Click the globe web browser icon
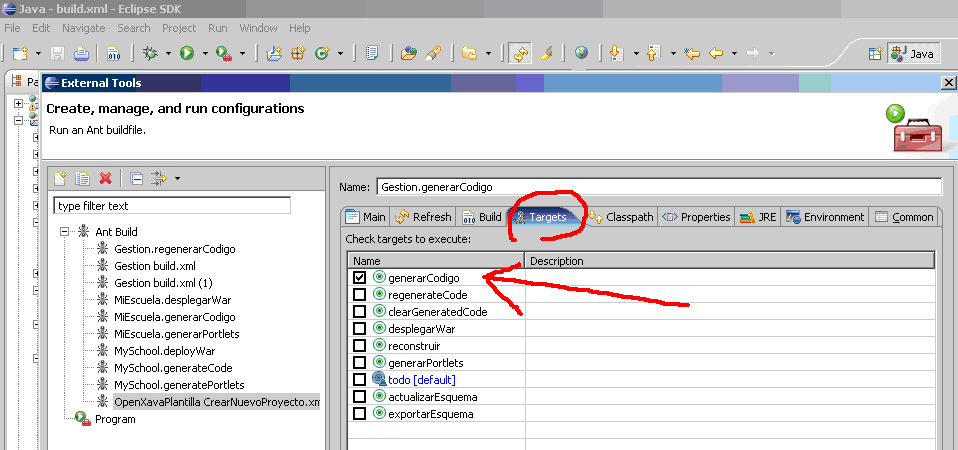Viewport: 958px width, 450px height. (x=581, y=54)
